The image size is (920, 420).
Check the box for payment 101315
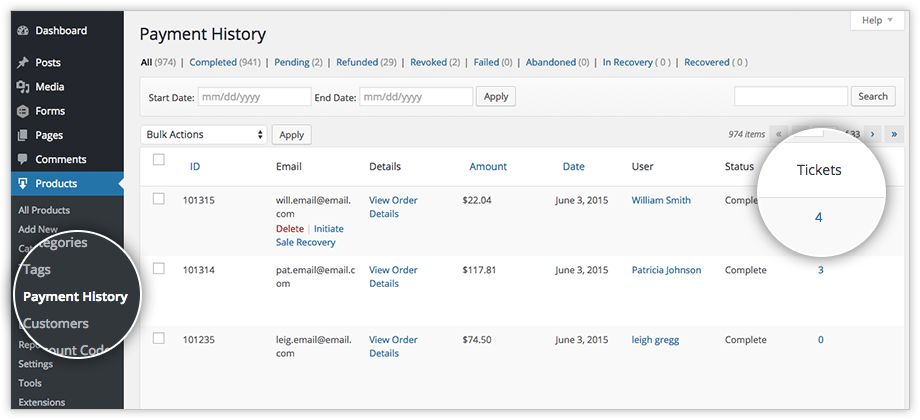point(158,199)
